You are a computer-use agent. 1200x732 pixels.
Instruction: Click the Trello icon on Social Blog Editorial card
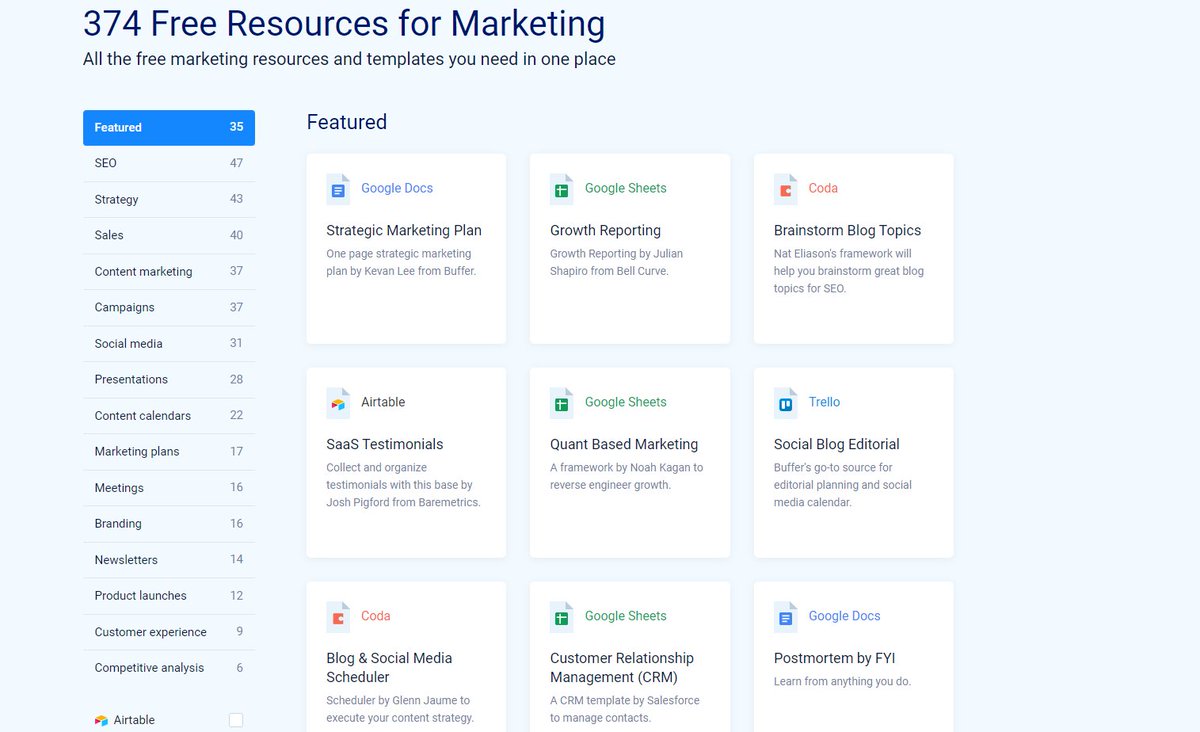coord(786,403)
